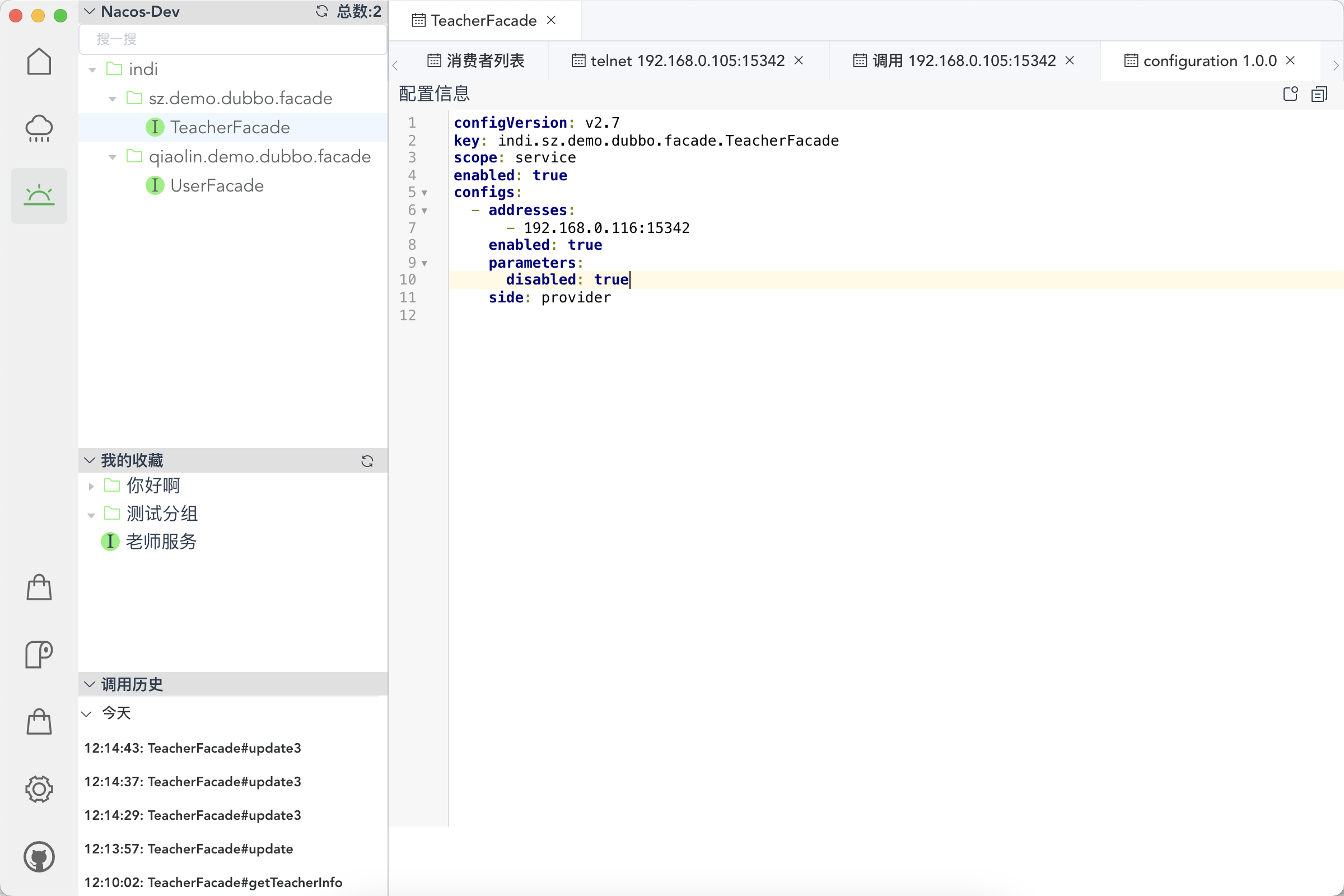1344x896 pixels.
Task: Collapse the sz.demo.dubbo.facade folder
Action: coord(113,99)
